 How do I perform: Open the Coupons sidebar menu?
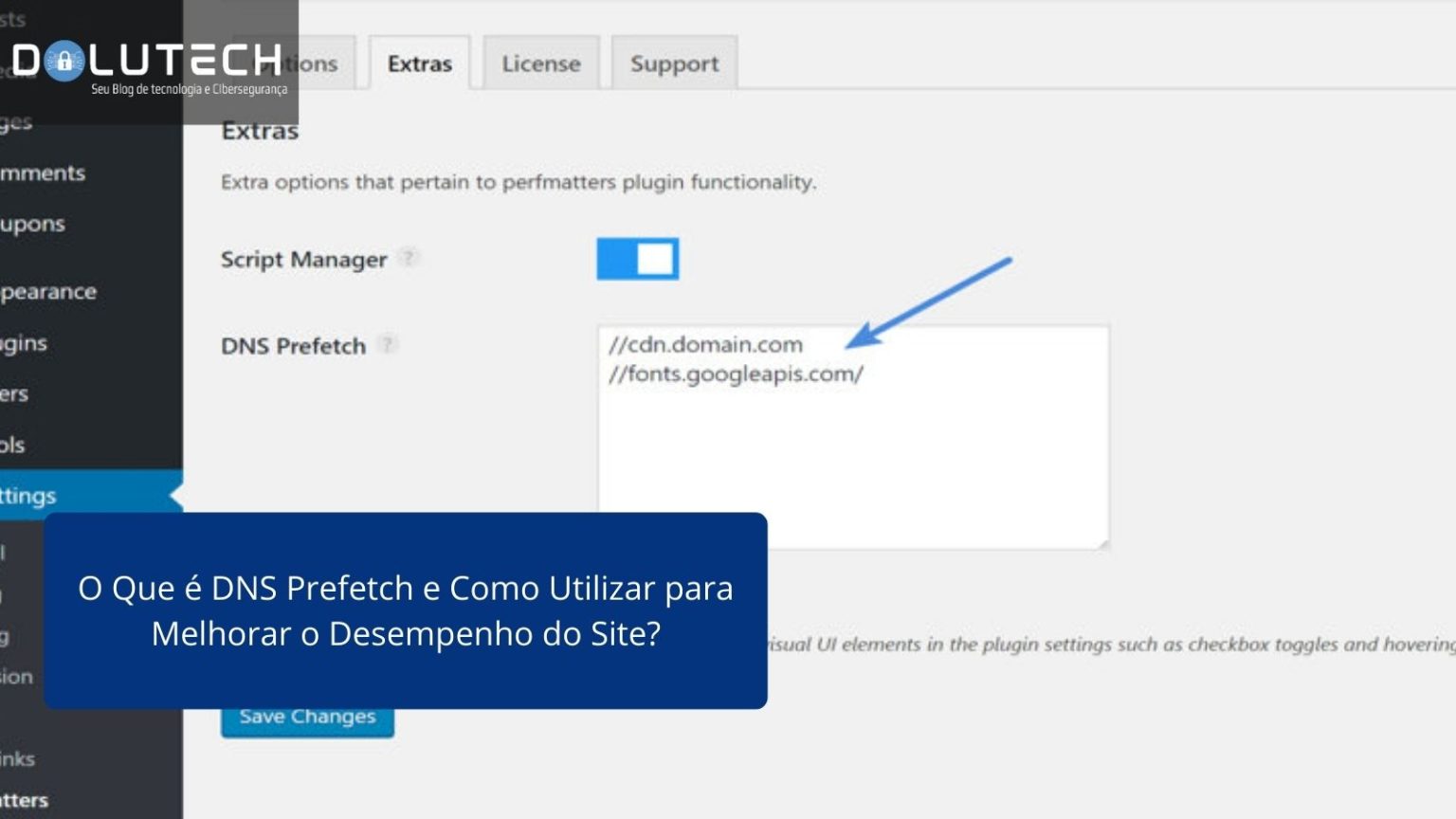click(33, 224)
